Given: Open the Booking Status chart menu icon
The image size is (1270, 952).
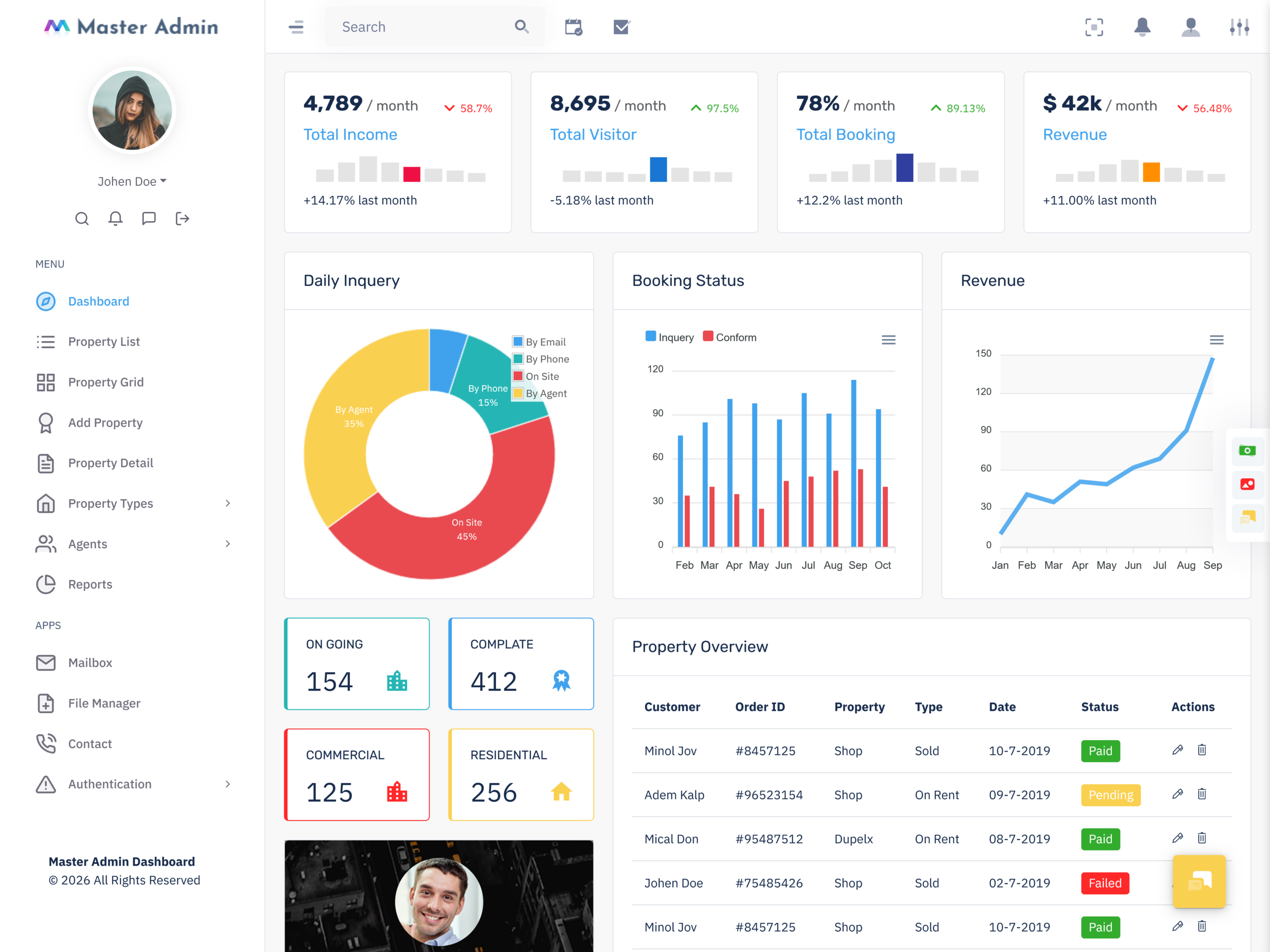Looking at the screenshot, I should (888, 340).
